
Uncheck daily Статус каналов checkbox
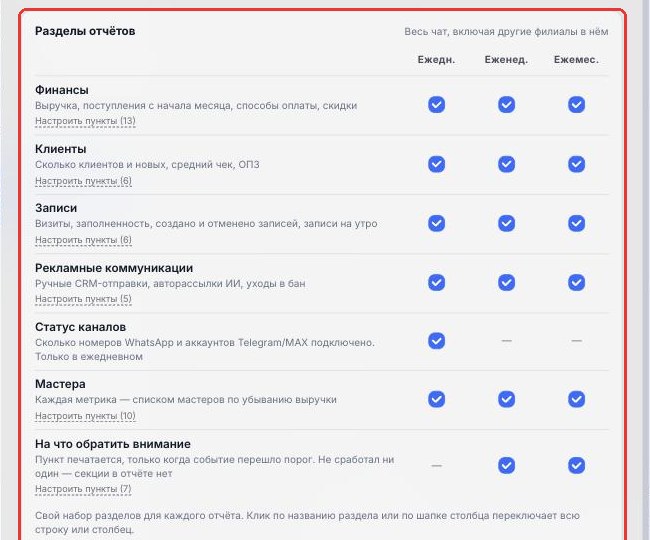(x=436, y=341)
